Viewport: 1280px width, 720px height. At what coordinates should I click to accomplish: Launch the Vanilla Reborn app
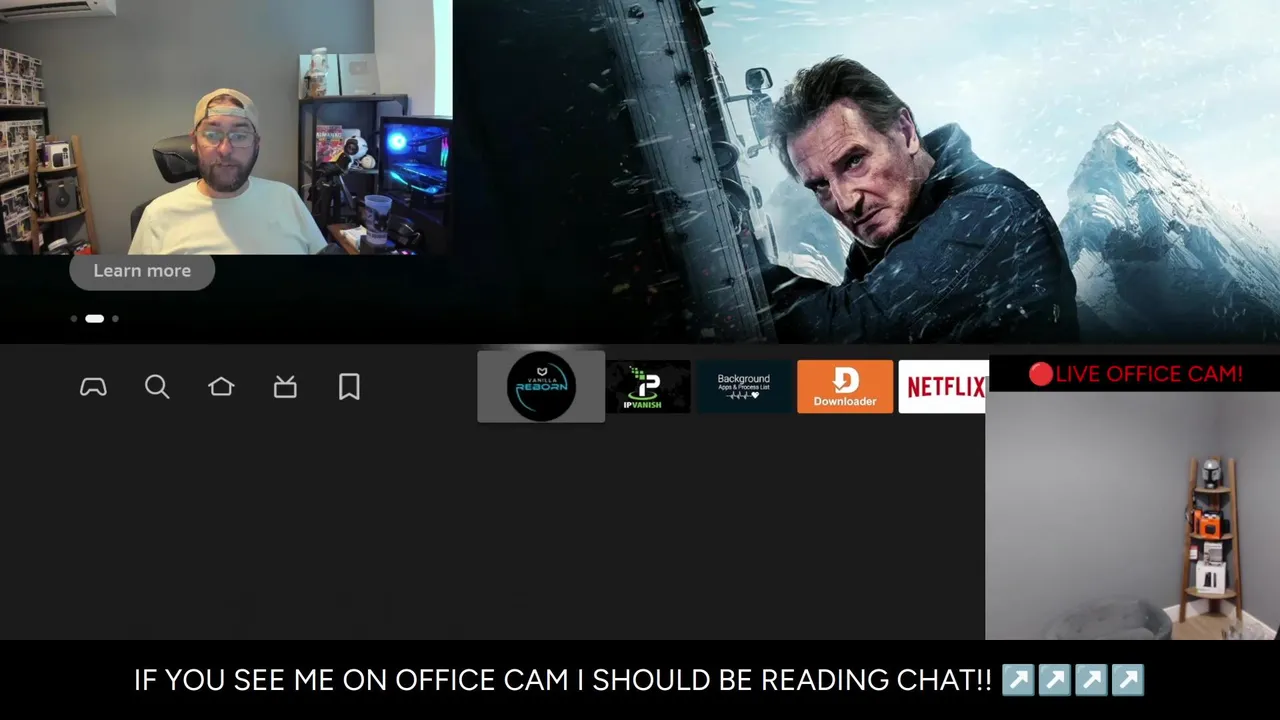pyautogui.click(x=541, y=386)
